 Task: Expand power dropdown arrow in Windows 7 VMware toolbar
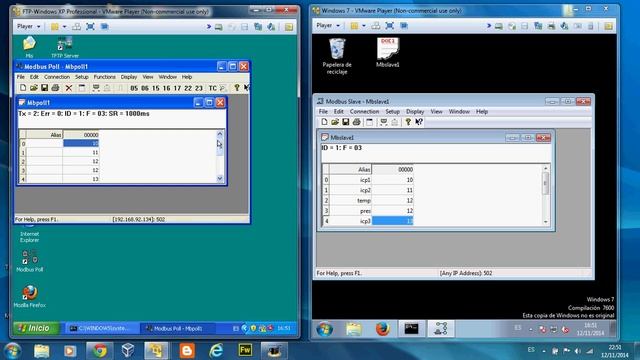tap(364, 26)
